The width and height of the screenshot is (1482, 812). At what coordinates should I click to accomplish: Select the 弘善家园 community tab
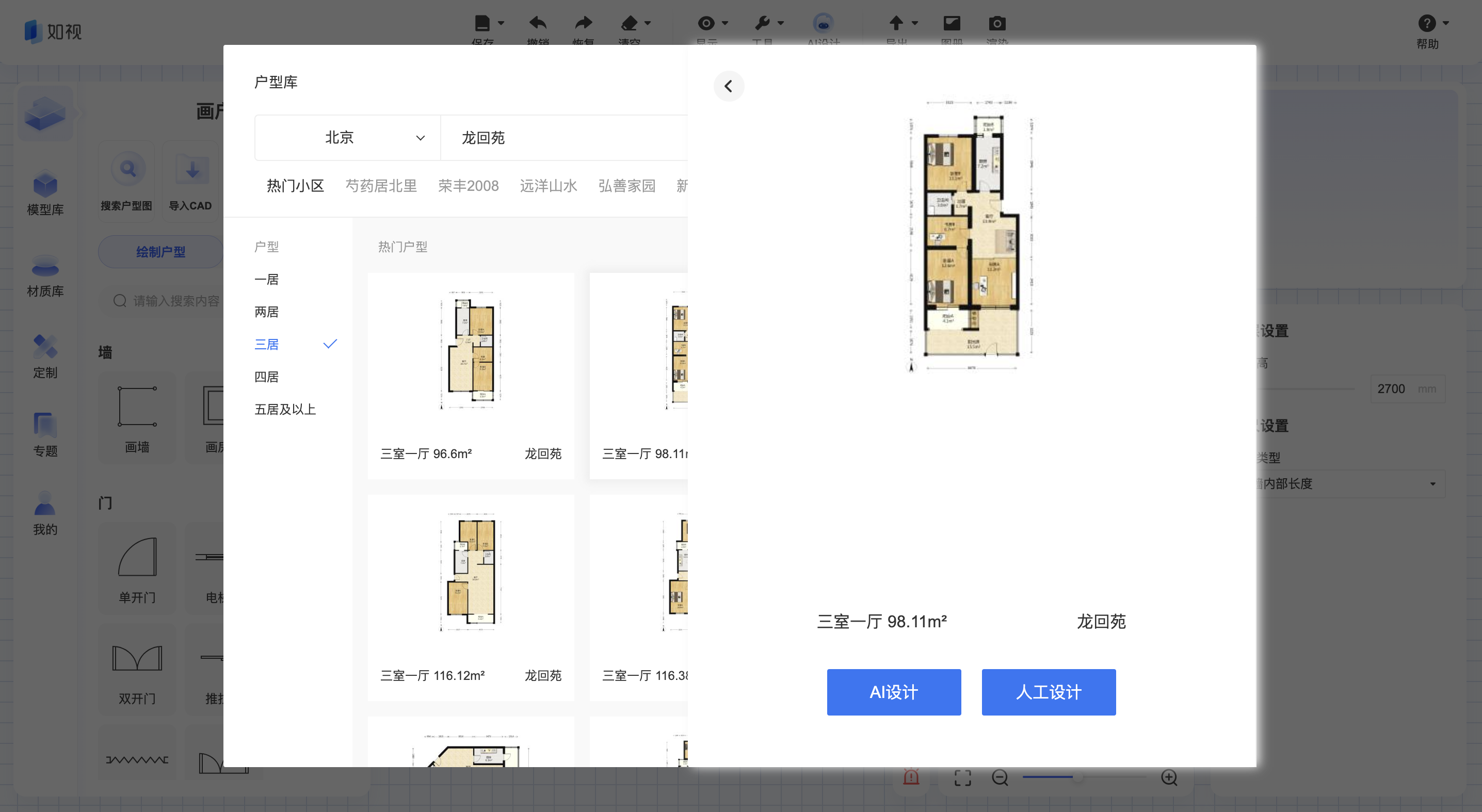point(626,186)
